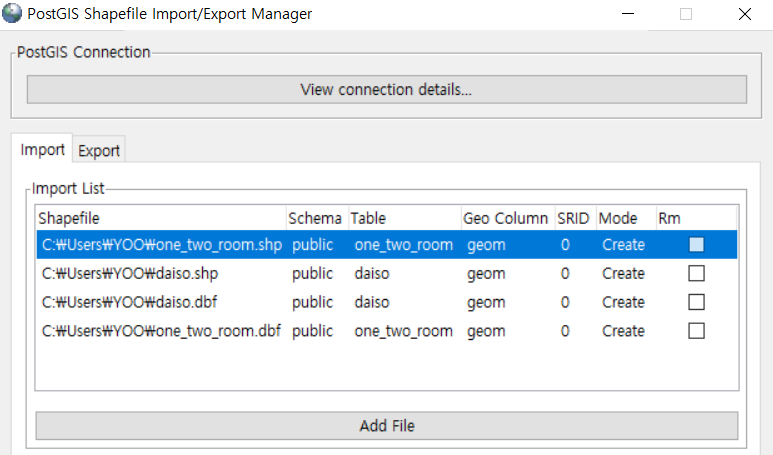Switch to the Export tab
This screenshot has height=455, width=773.
point(99,150)
